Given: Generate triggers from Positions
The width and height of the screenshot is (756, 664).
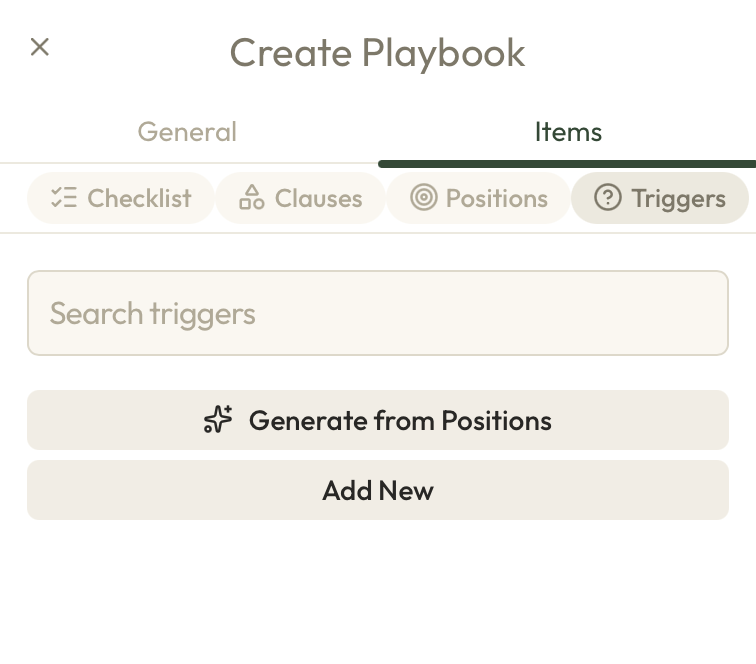Looking at the screenshot, I should coord(378,420).
